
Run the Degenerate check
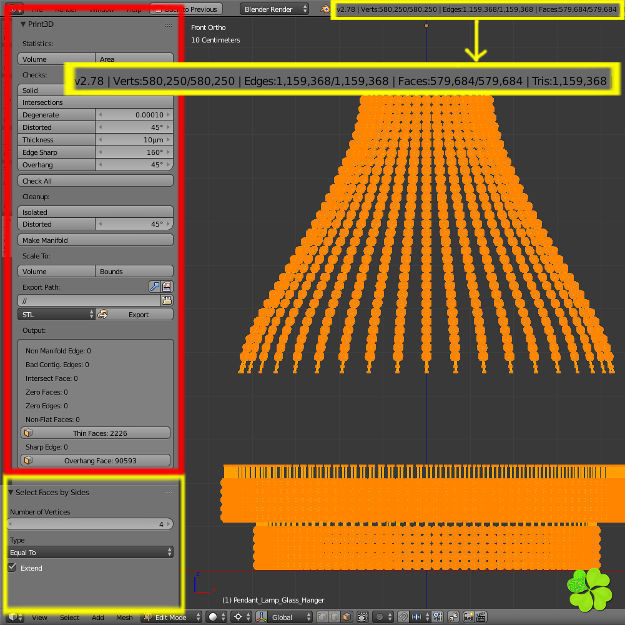click(56, 115)
